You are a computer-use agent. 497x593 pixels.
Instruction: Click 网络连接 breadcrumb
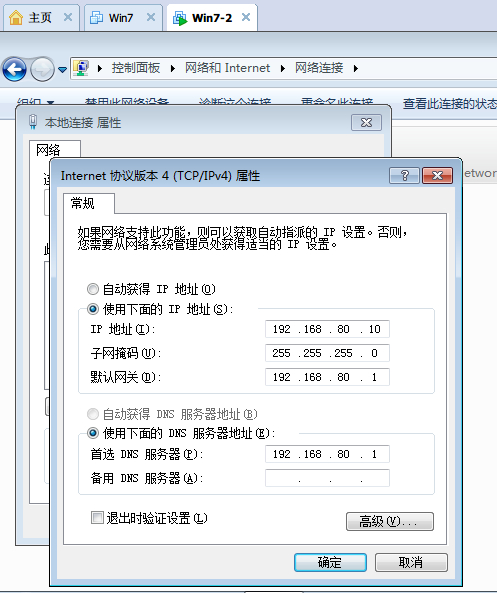pos(319,68)
